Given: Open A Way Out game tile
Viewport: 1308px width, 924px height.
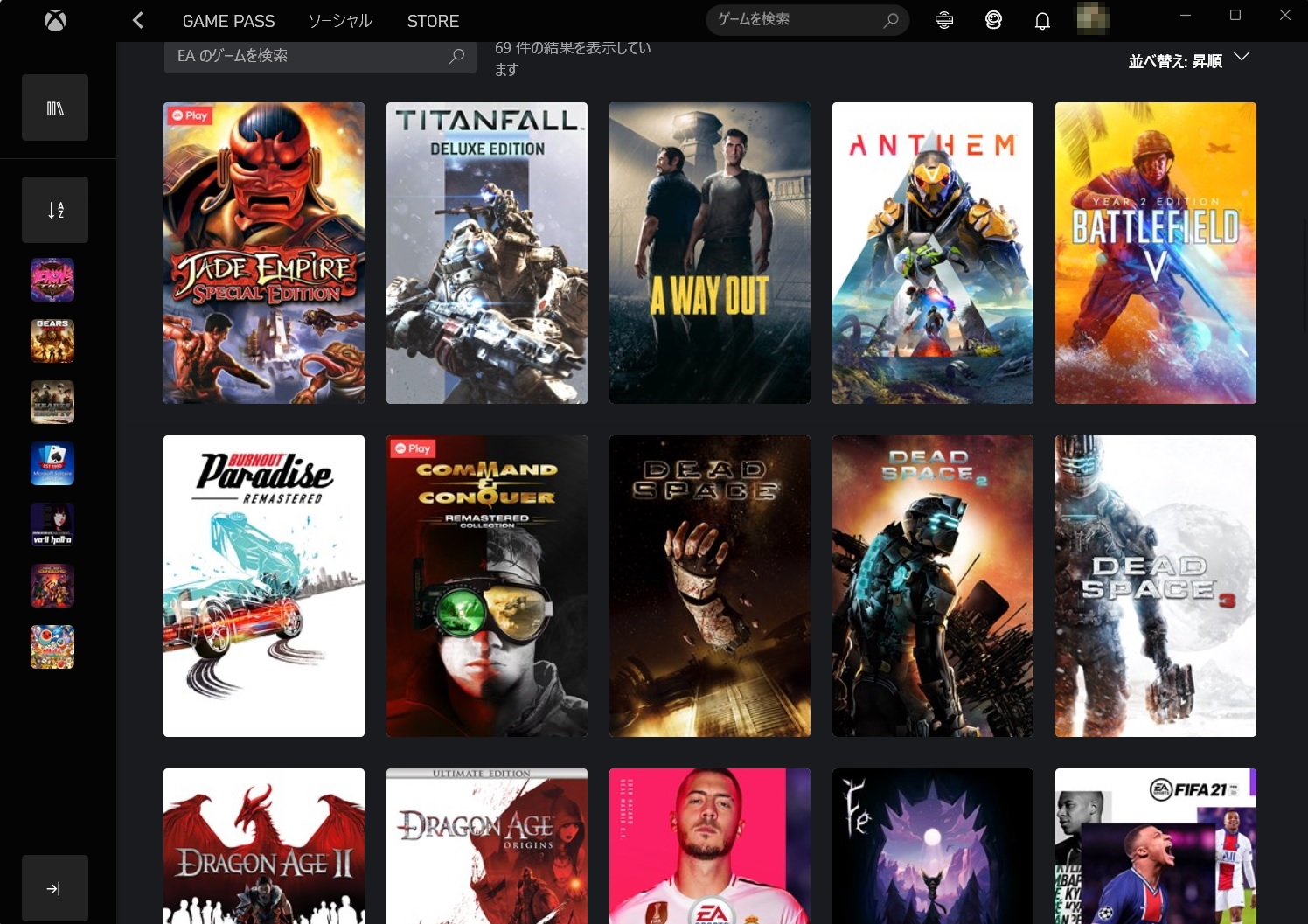Looking at the screenshot, I should point(710,253).
